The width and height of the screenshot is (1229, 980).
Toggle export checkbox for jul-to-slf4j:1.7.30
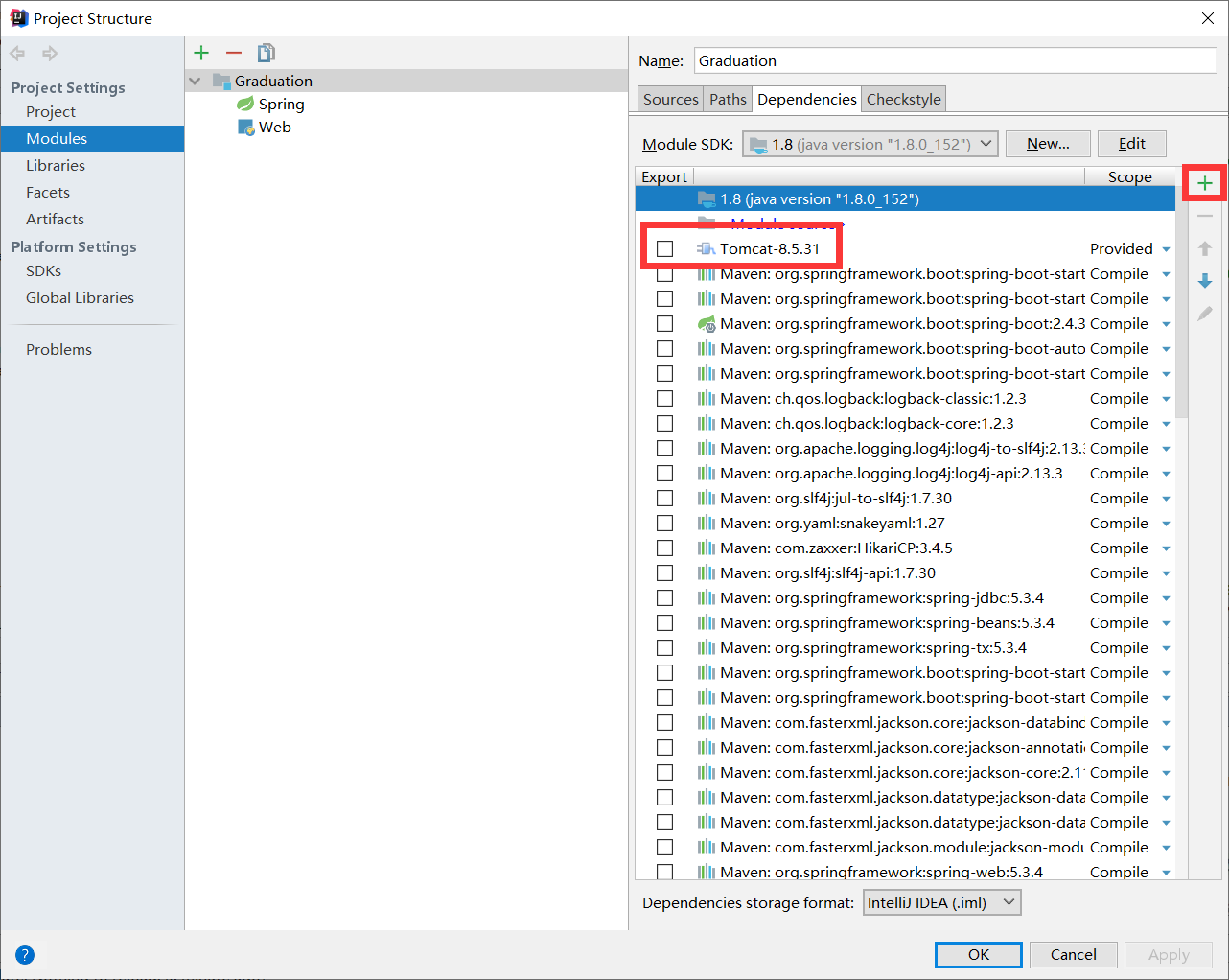click(664, 498)
